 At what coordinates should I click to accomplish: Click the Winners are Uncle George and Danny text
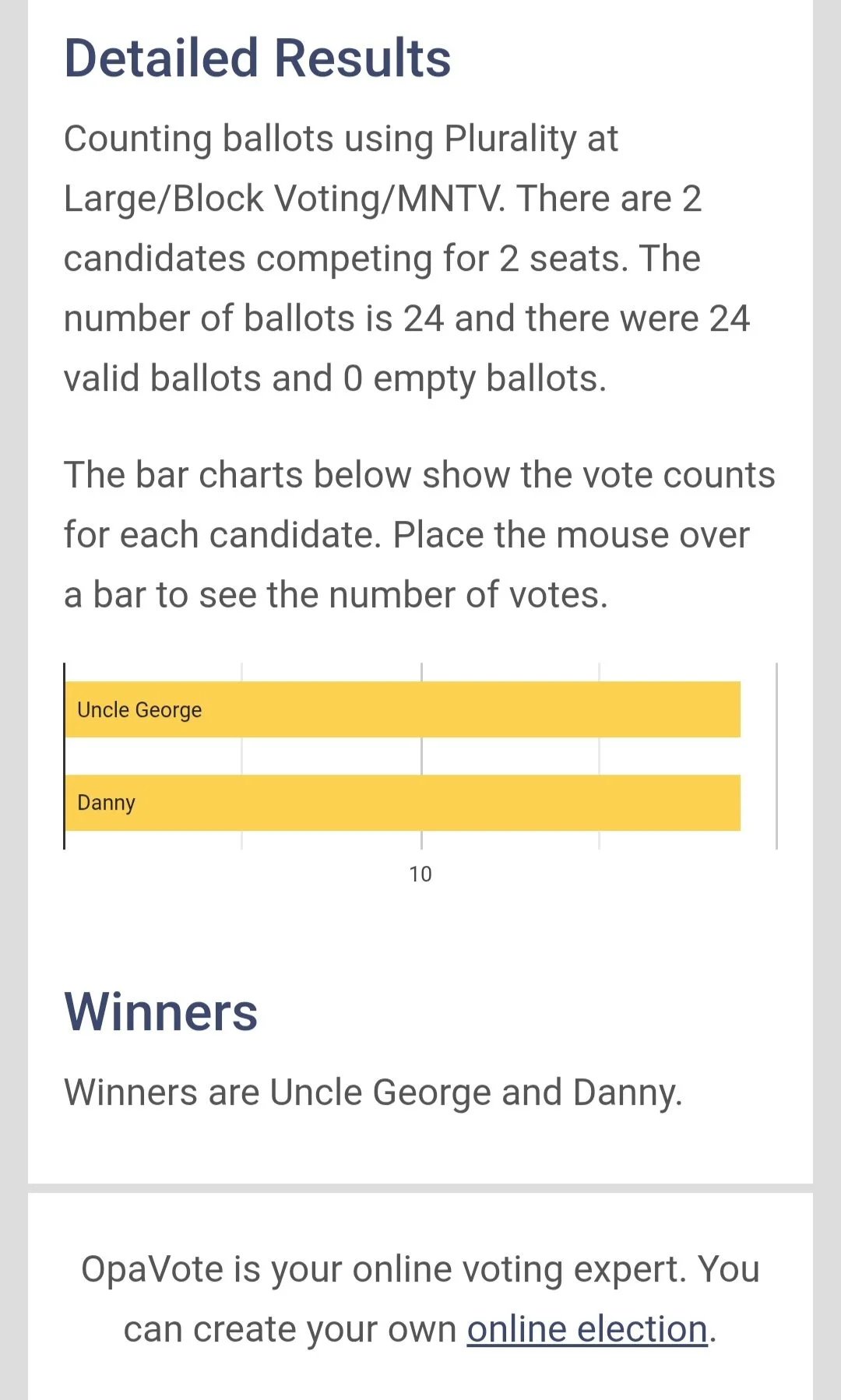(x=373, y=1092)
